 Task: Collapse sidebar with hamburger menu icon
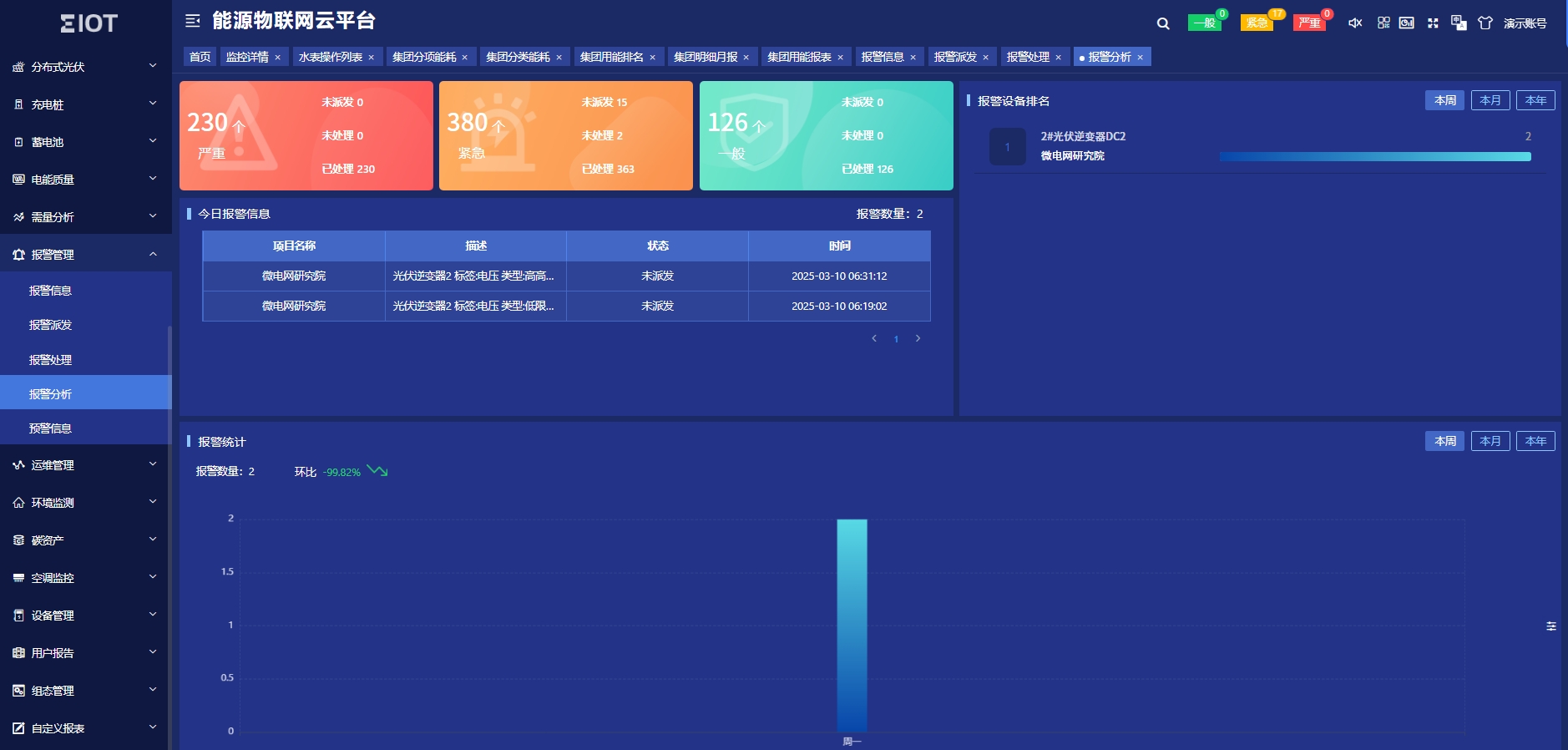193,21
